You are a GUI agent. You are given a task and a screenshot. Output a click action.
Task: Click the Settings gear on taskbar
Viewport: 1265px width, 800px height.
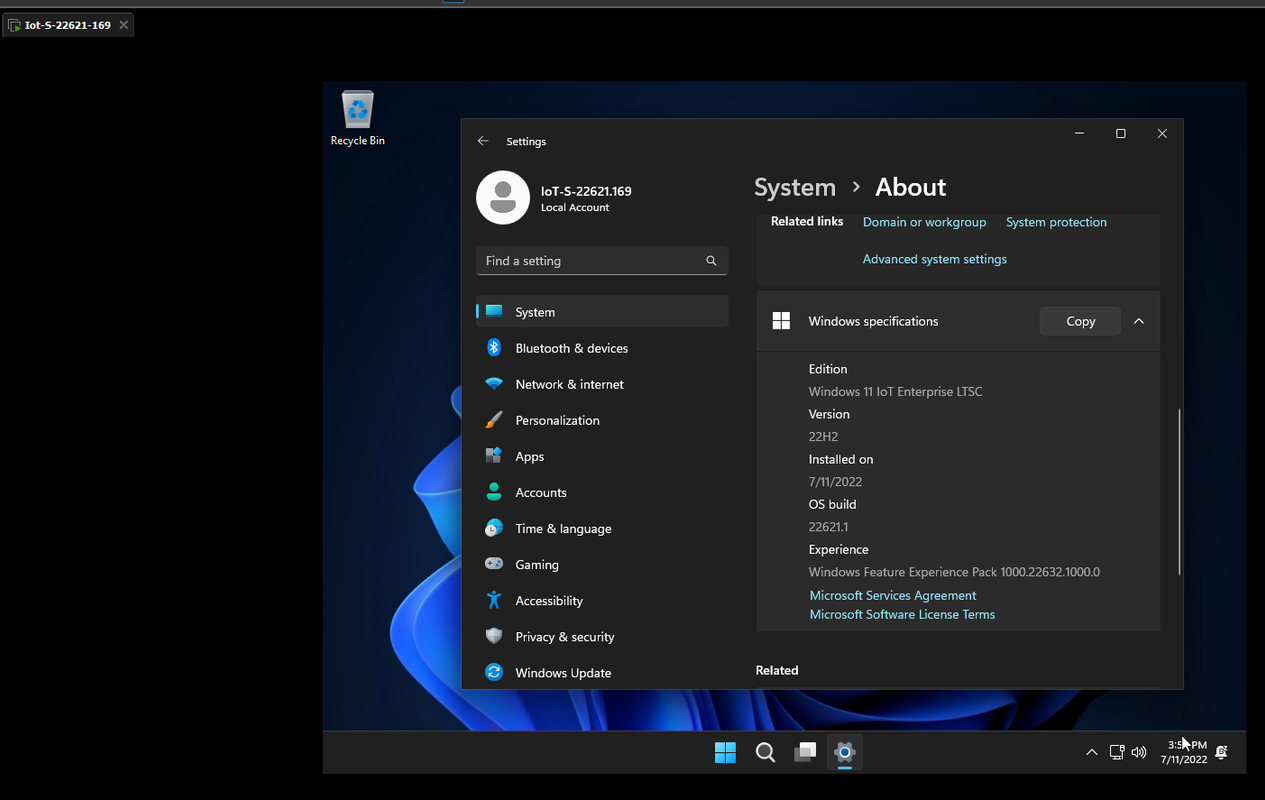click(845, 752)
